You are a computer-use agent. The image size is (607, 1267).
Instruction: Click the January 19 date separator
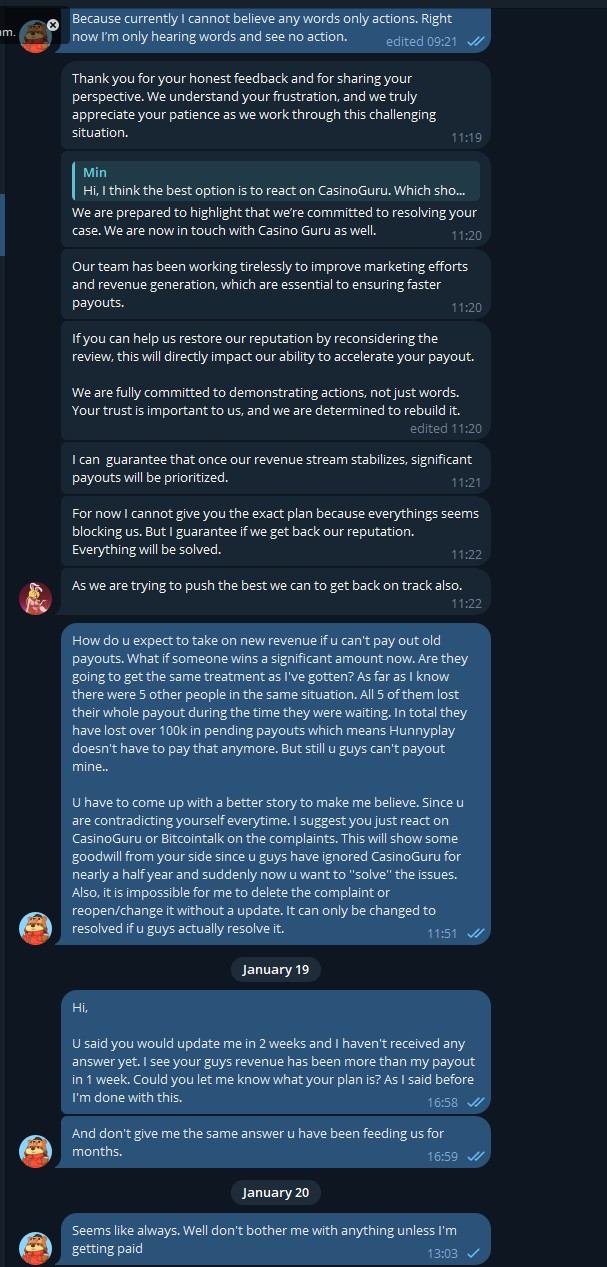(x=275, y=969)
